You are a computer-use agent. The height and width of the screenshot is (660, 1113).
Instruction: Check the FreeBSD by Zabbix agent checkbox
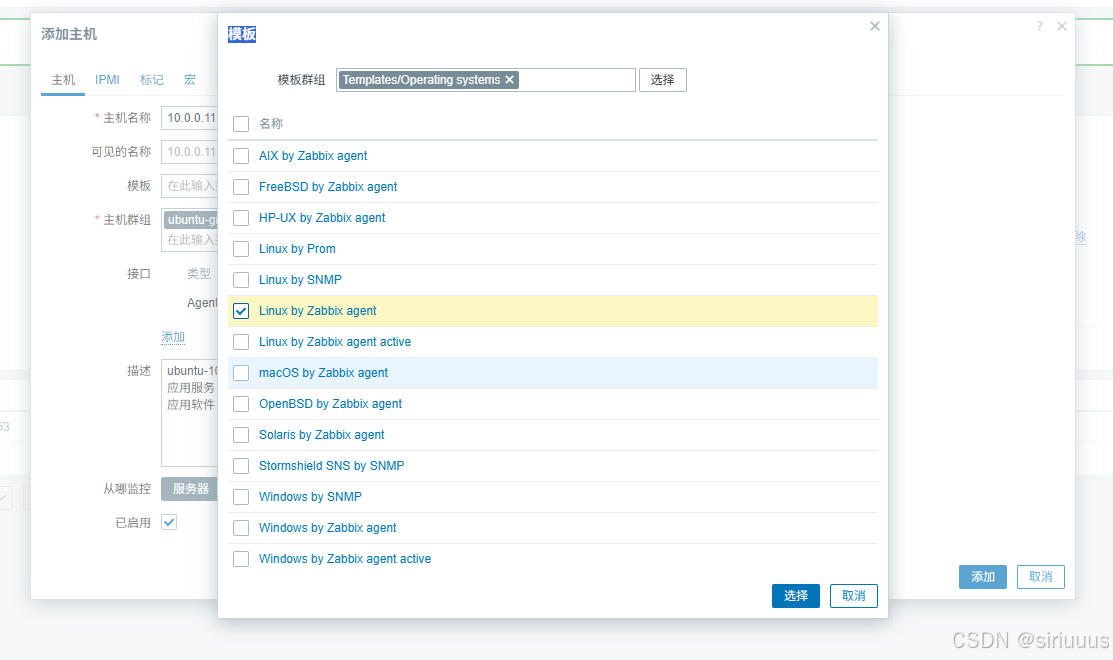[241, 187]
